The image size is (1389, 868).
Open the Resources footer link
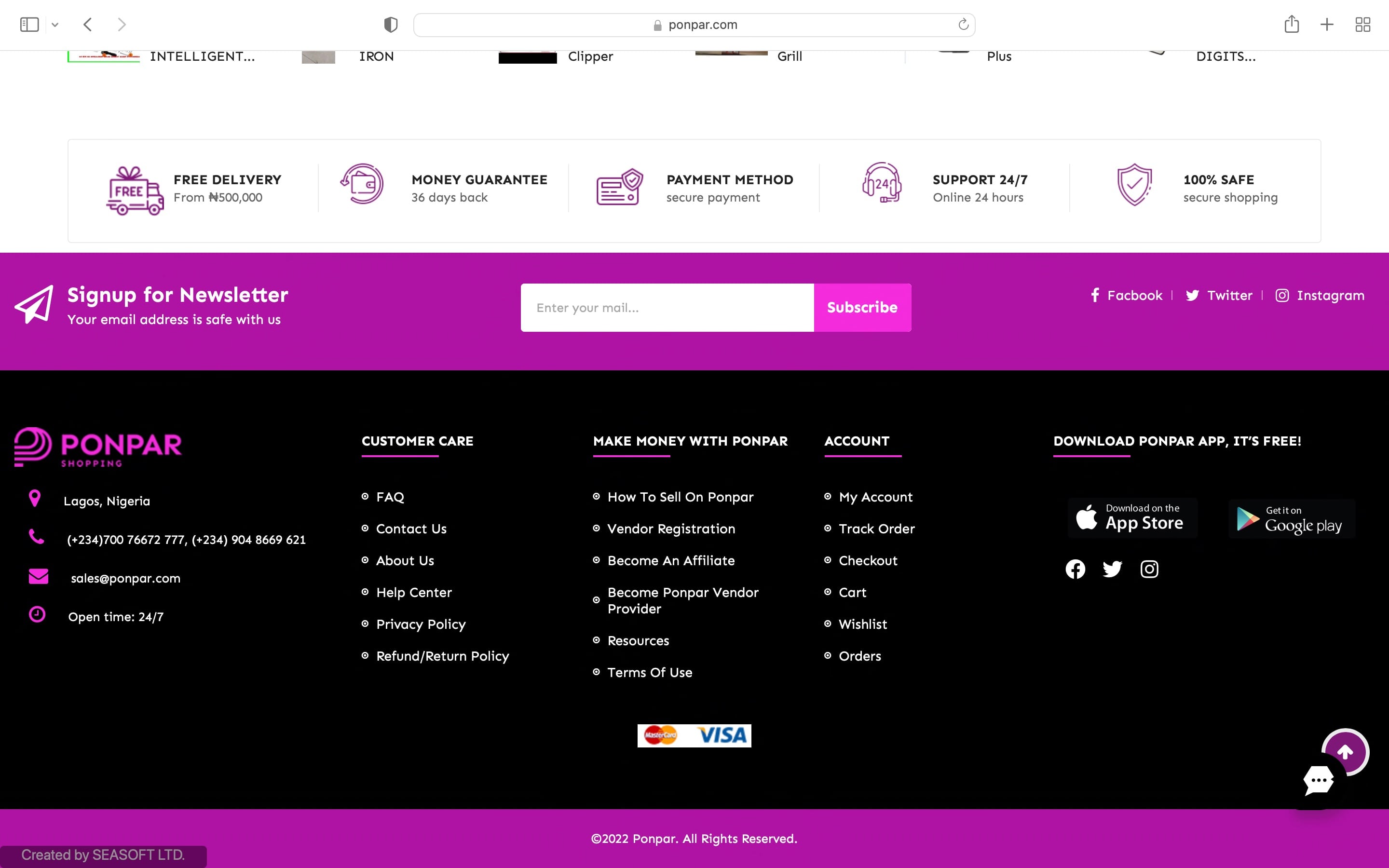click(638, 641)
